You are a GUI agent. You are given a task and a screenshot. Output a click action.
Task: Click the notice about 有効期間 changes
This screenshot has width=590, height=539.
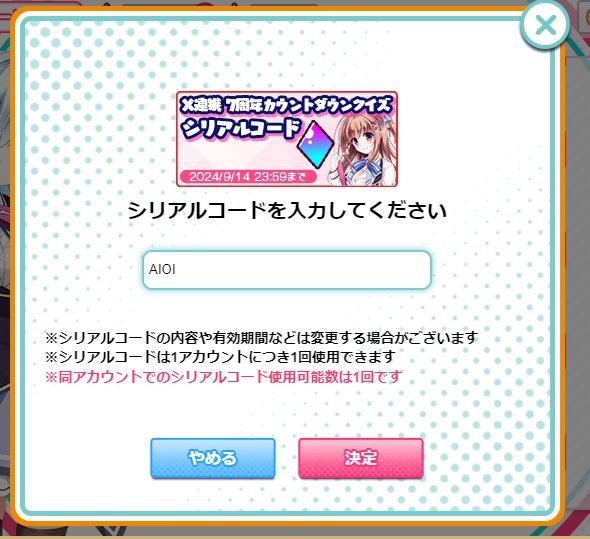262,338
